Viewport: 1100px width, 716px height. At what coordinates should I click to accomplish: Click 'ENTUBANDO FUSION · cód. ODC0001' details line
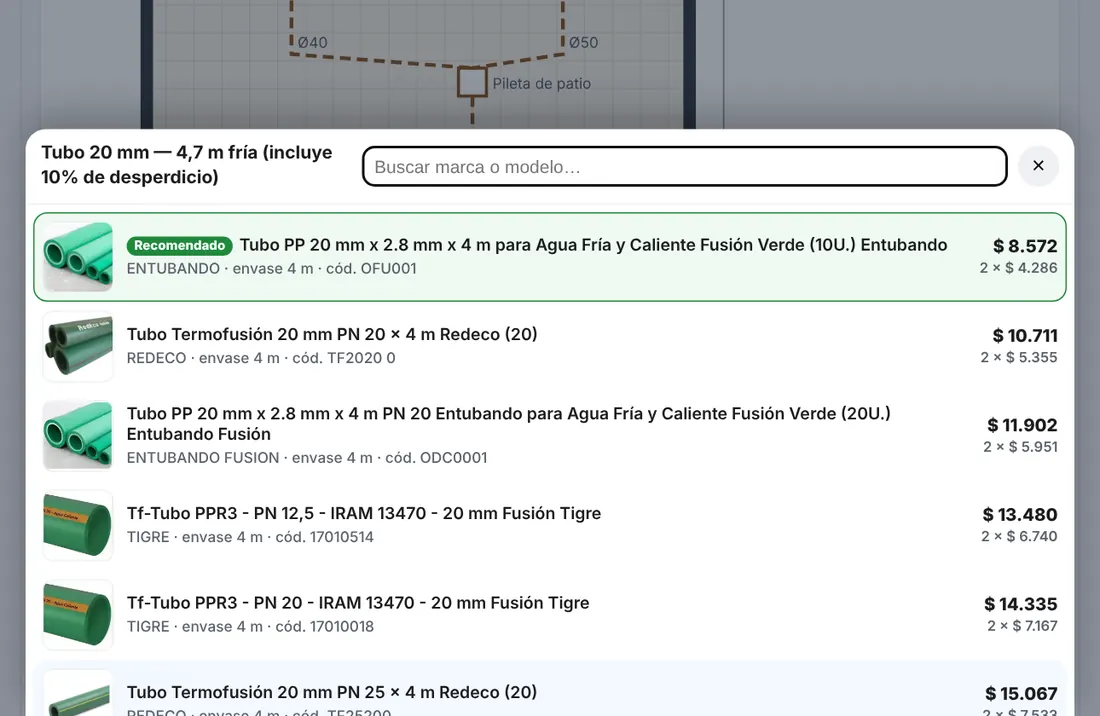click(307, 458)
